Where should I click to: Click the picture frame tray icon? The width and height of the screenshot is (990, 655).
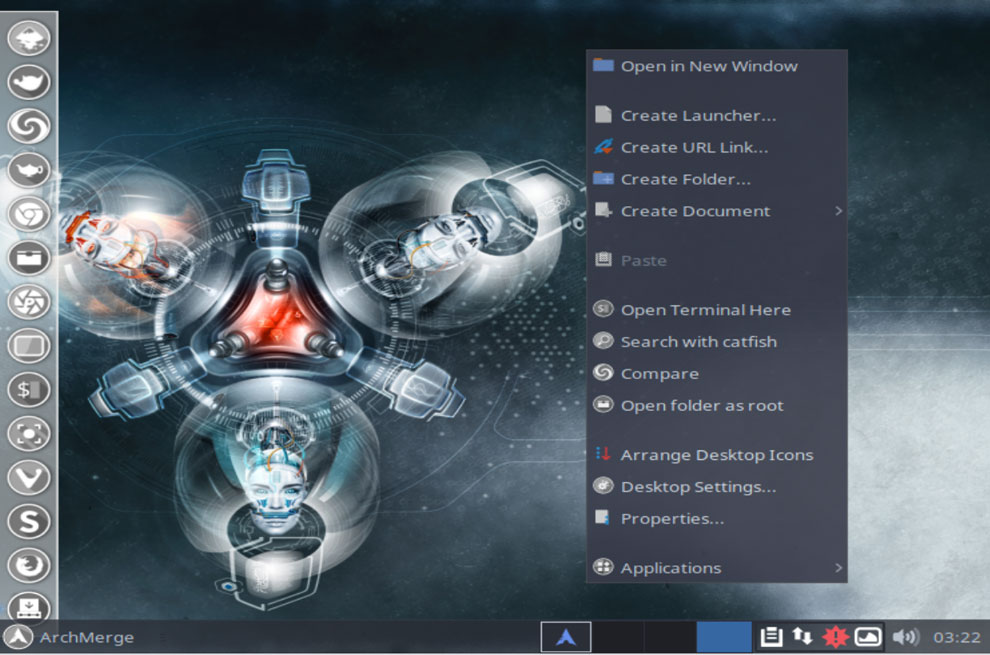[868, 637]
